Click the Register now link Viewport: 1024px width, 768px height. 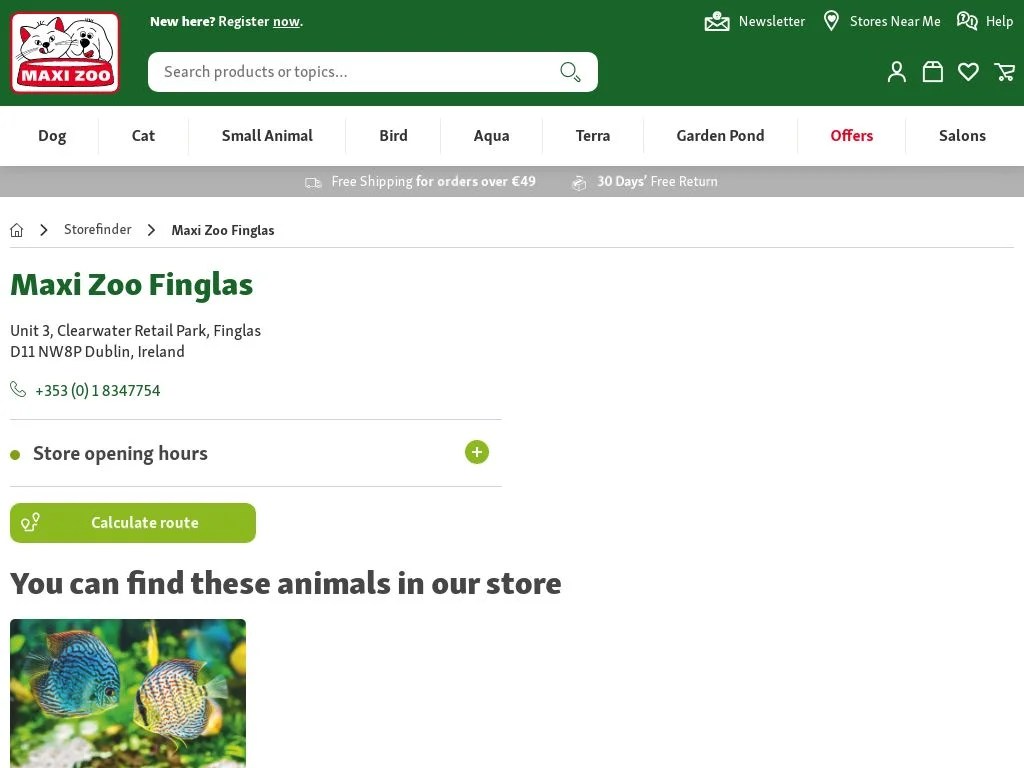pyautogui.click(x=287, y=20)
